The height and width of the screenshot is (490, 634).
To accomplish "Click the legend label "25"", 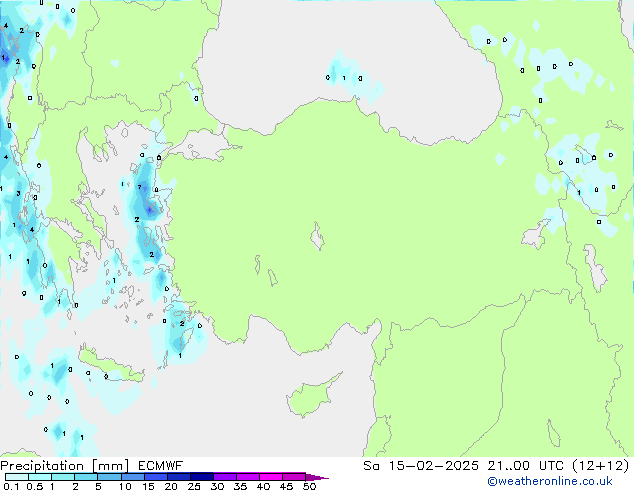I will pyautogui.click(x=194, y=486).
